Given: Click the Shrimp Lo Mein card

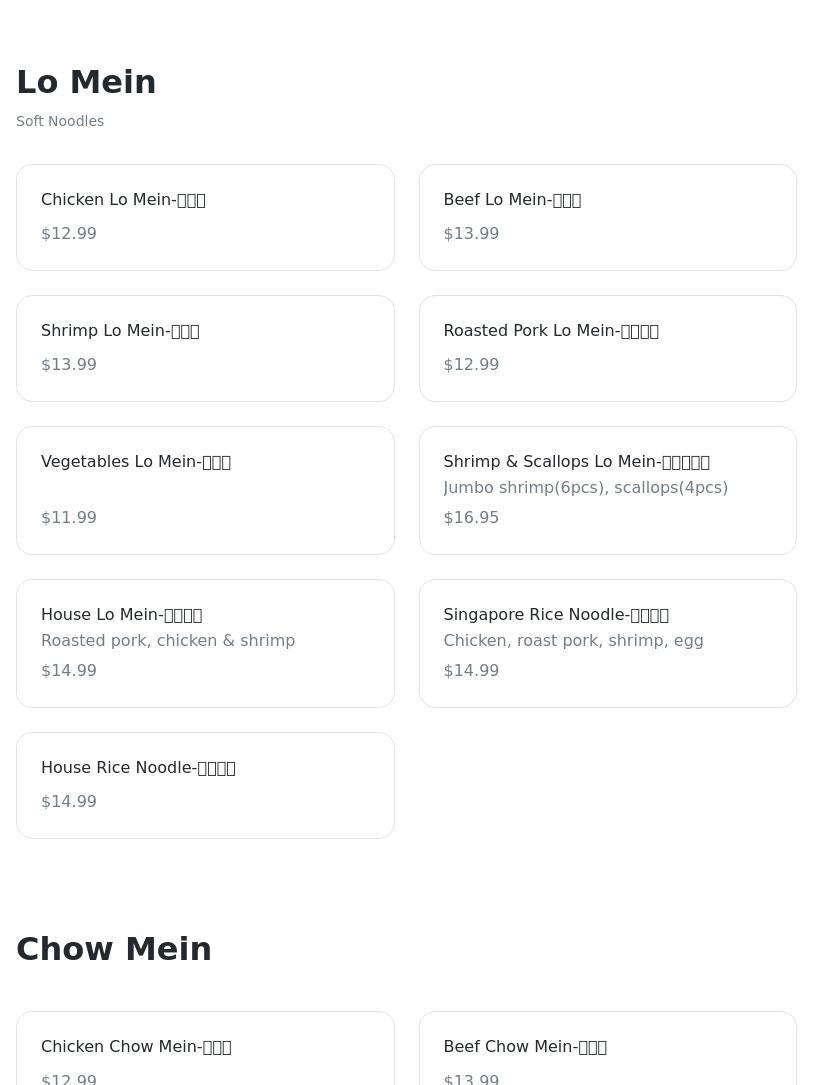Looking at the screenshot, I should click(x=205, y=348).
